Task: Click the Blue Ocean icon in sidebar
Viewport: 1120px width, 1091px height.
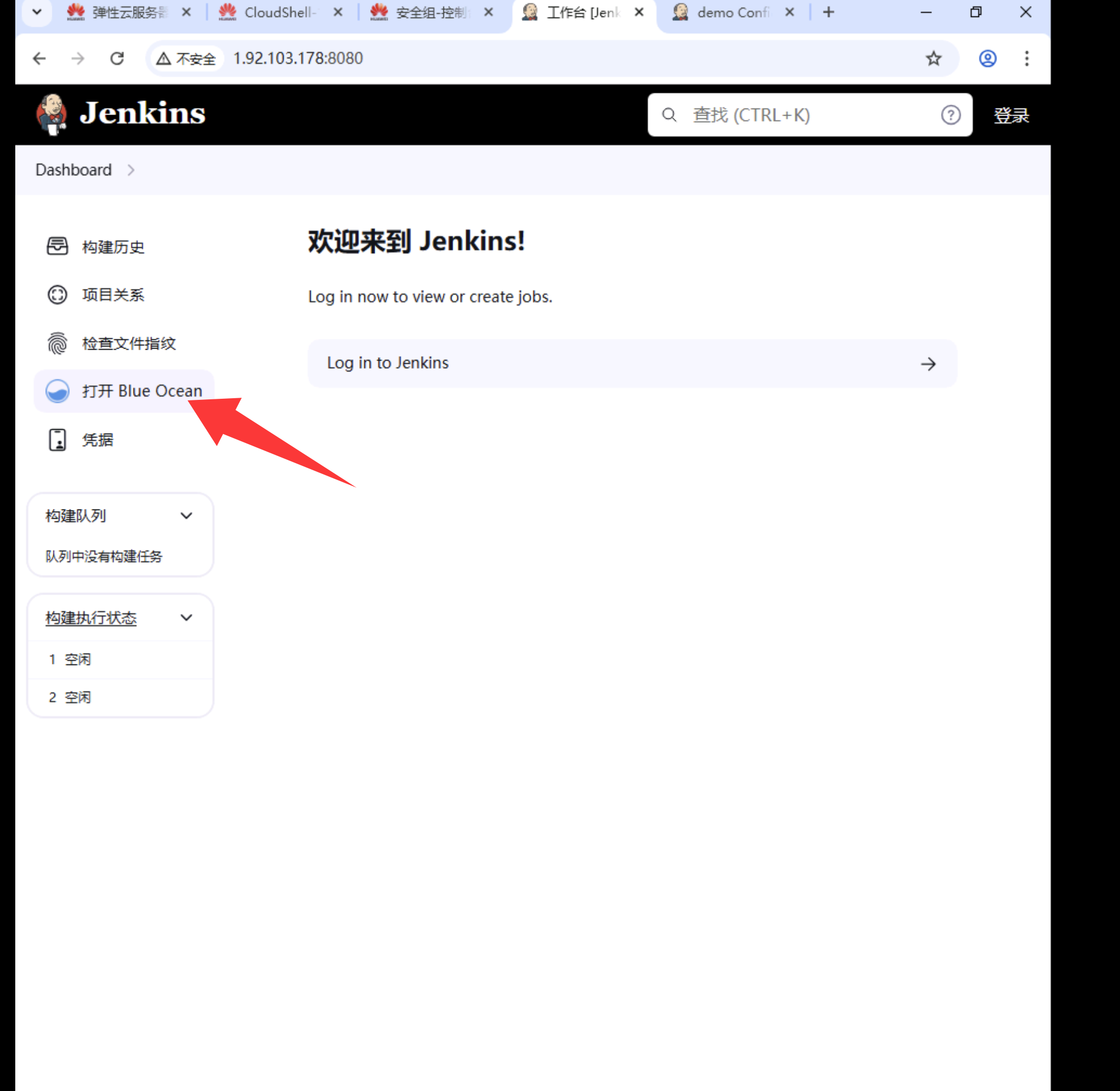Action: 57,391
